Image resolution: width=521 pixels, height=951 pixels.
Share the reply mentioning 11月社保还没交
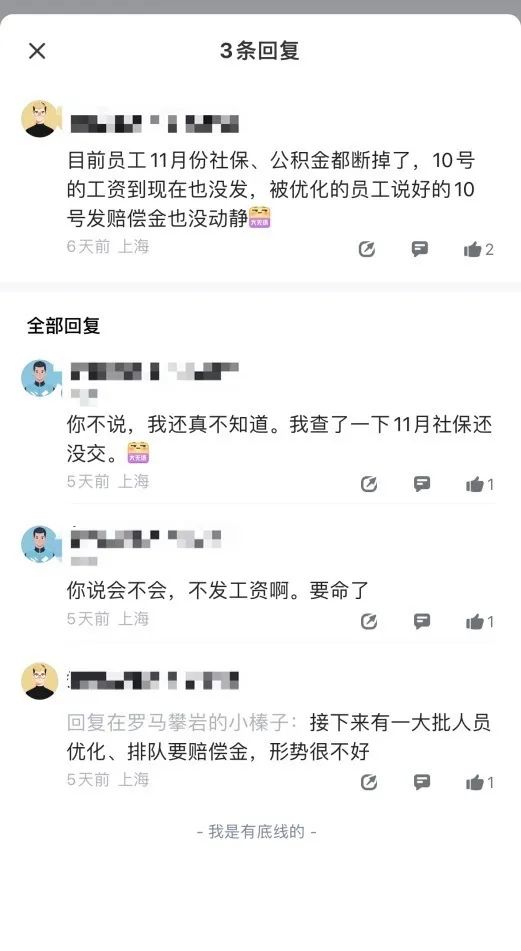click(369, 483)
